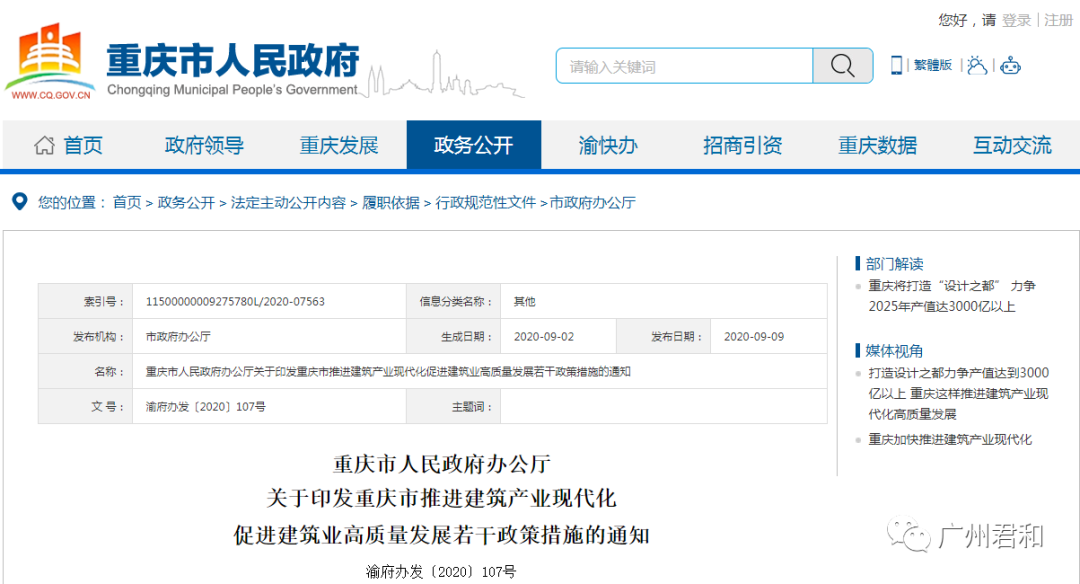Screen dimensions: 1080x584
Task: Open article 重庆将打造"设计之都"
Action: click(951, 296)
